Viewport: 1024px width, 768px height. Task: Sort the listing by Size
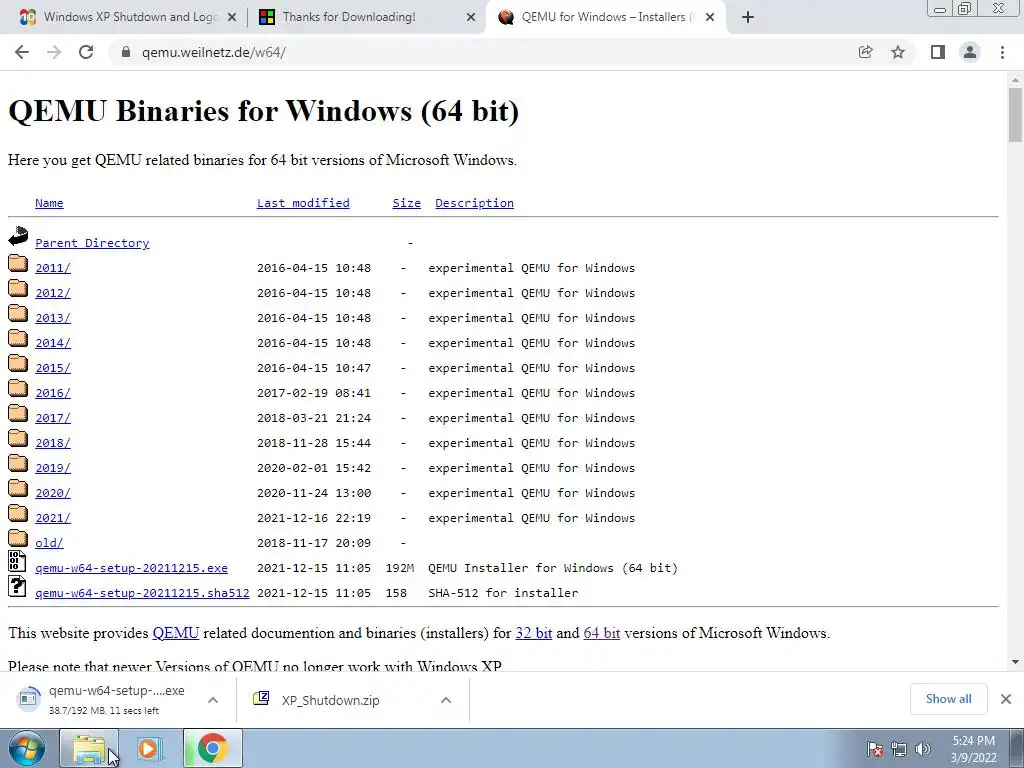406,203
